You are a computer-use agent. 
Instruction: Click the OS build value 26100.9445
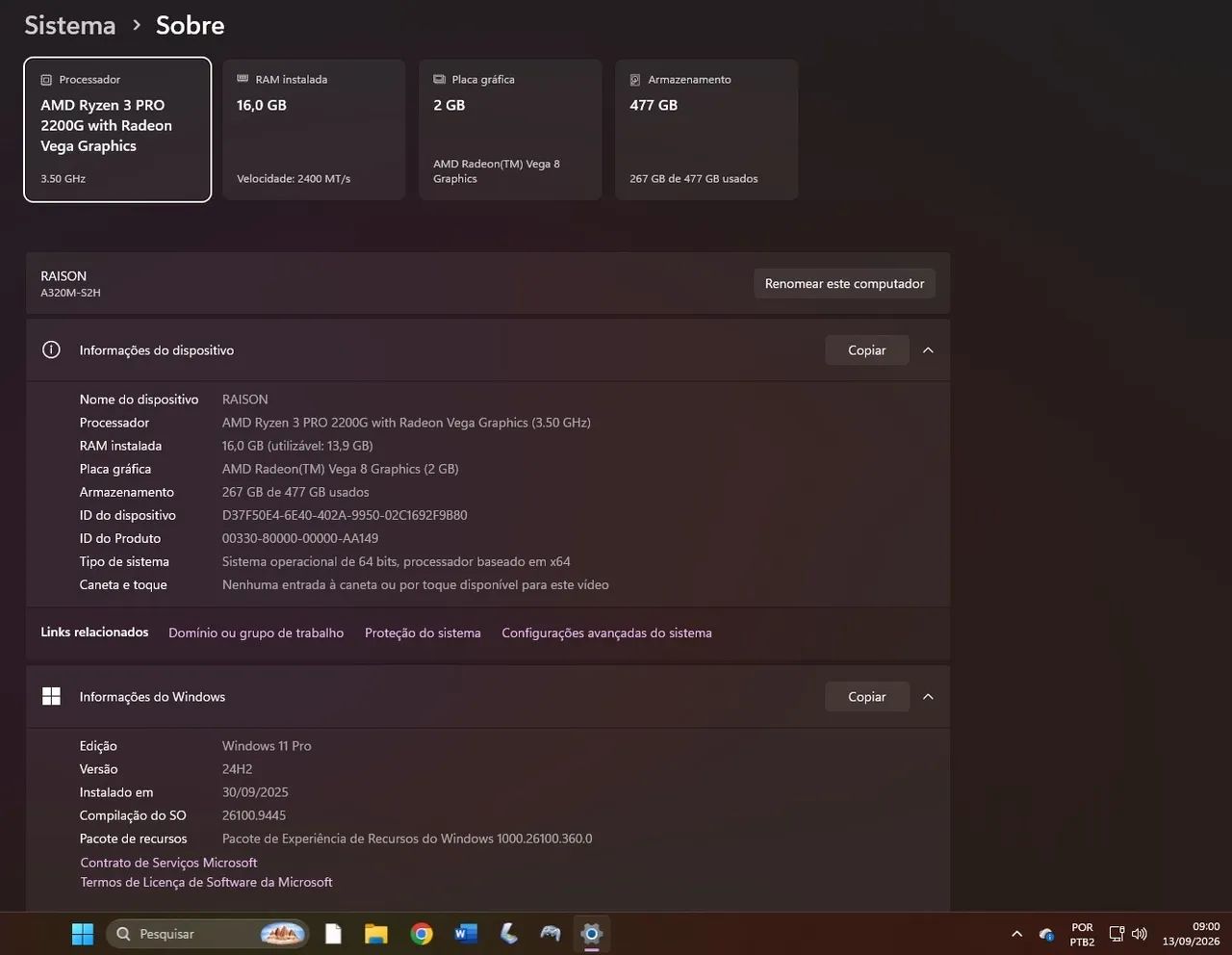pos(254,815)
